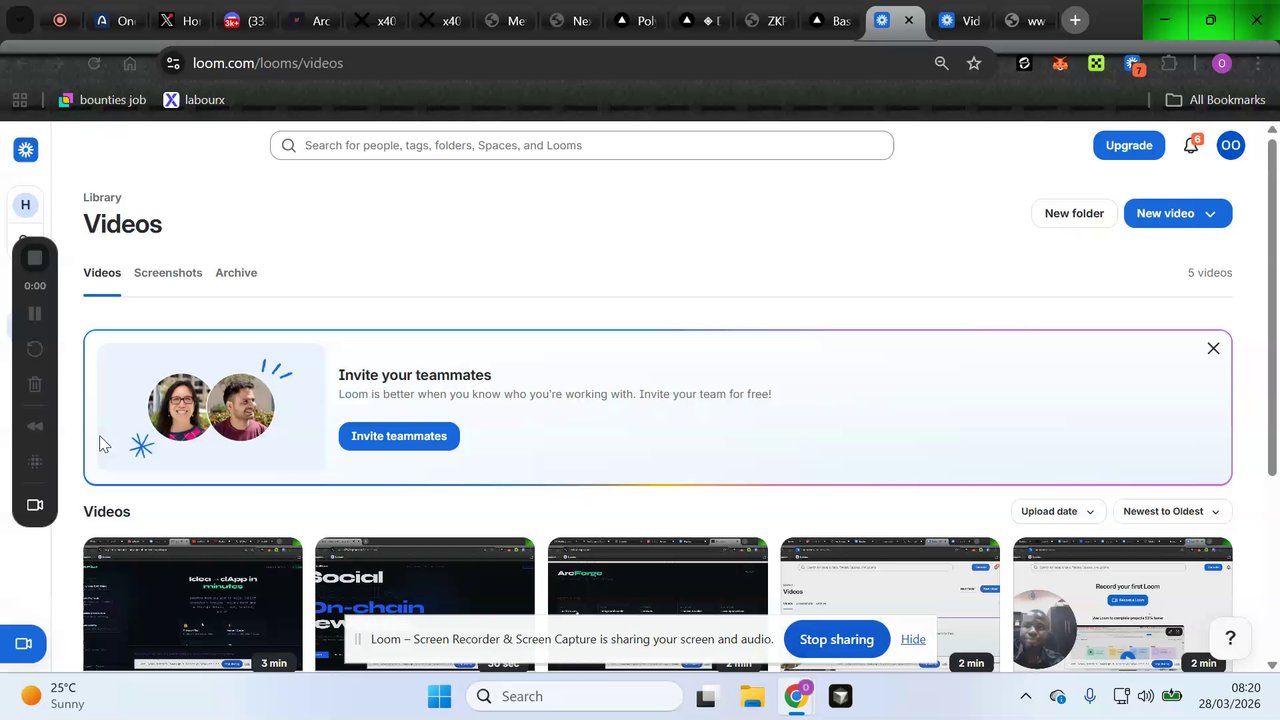Close the active Loom browser tab
Viewport: 1280px width, 720px height.
tap(909, 20)
